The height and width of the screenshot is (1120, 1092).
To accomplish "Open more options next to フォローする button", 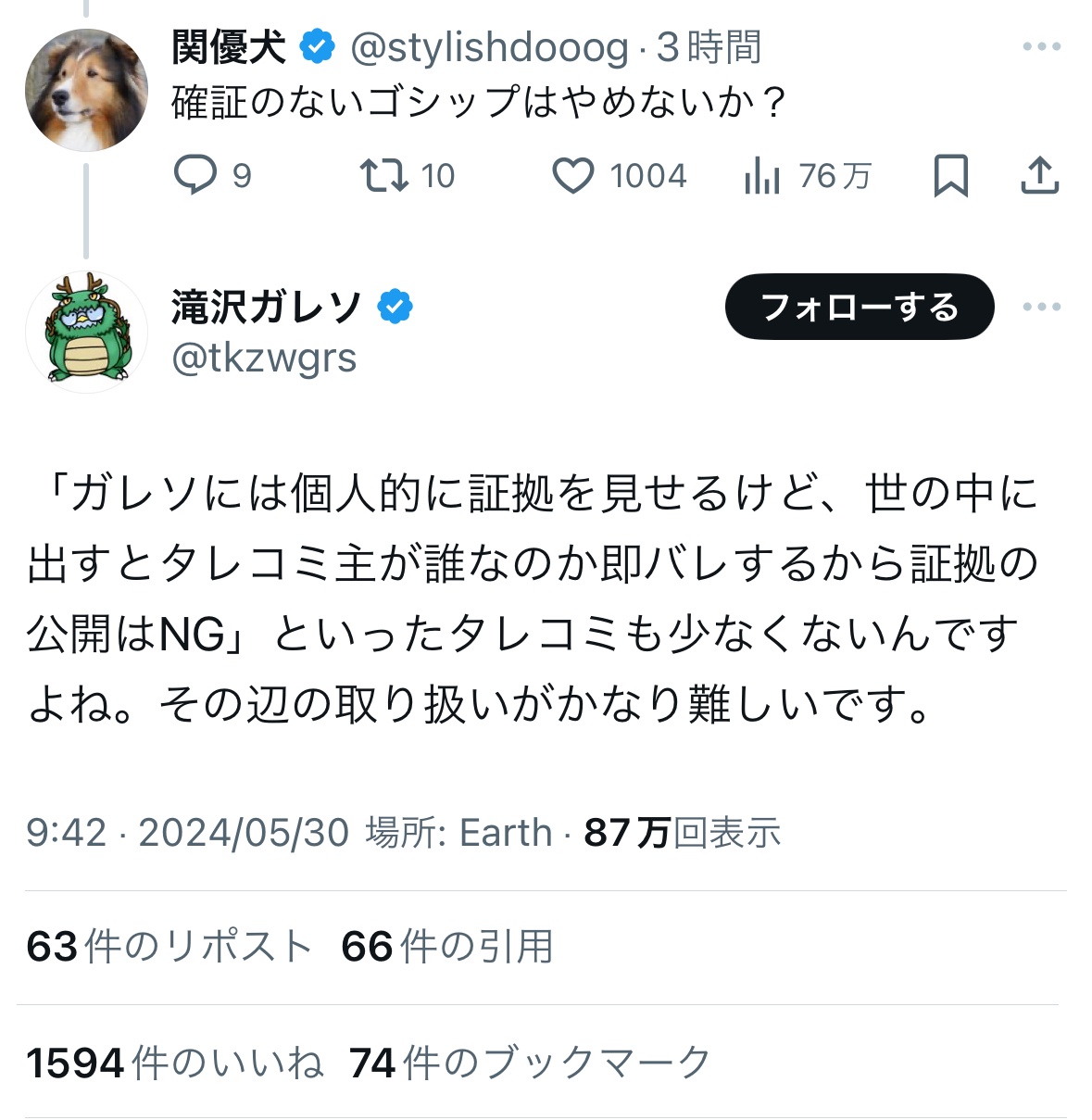I will click(1041, 307).
